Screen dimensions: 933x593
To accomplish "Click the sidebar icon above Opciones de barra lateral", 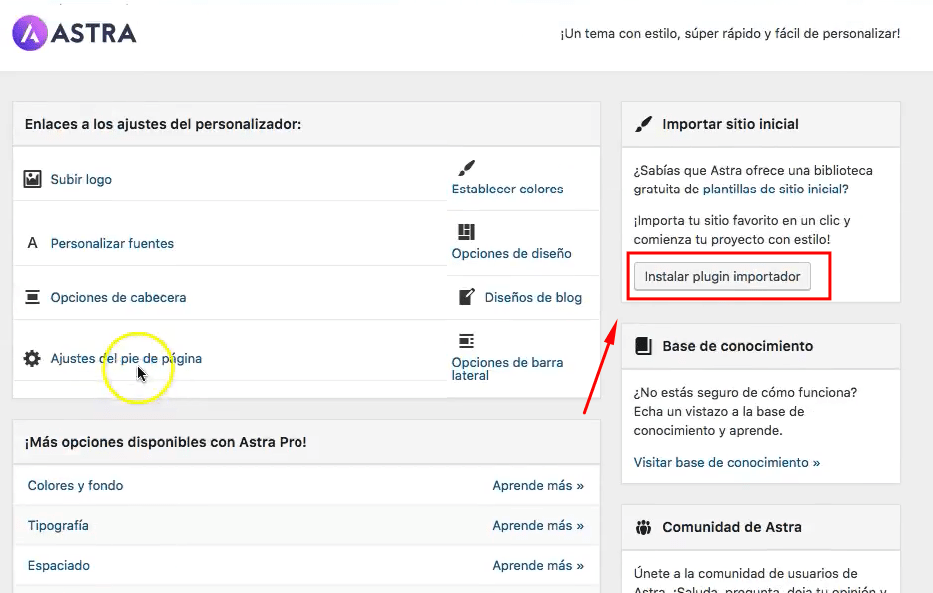I will (x=466, y=341).
